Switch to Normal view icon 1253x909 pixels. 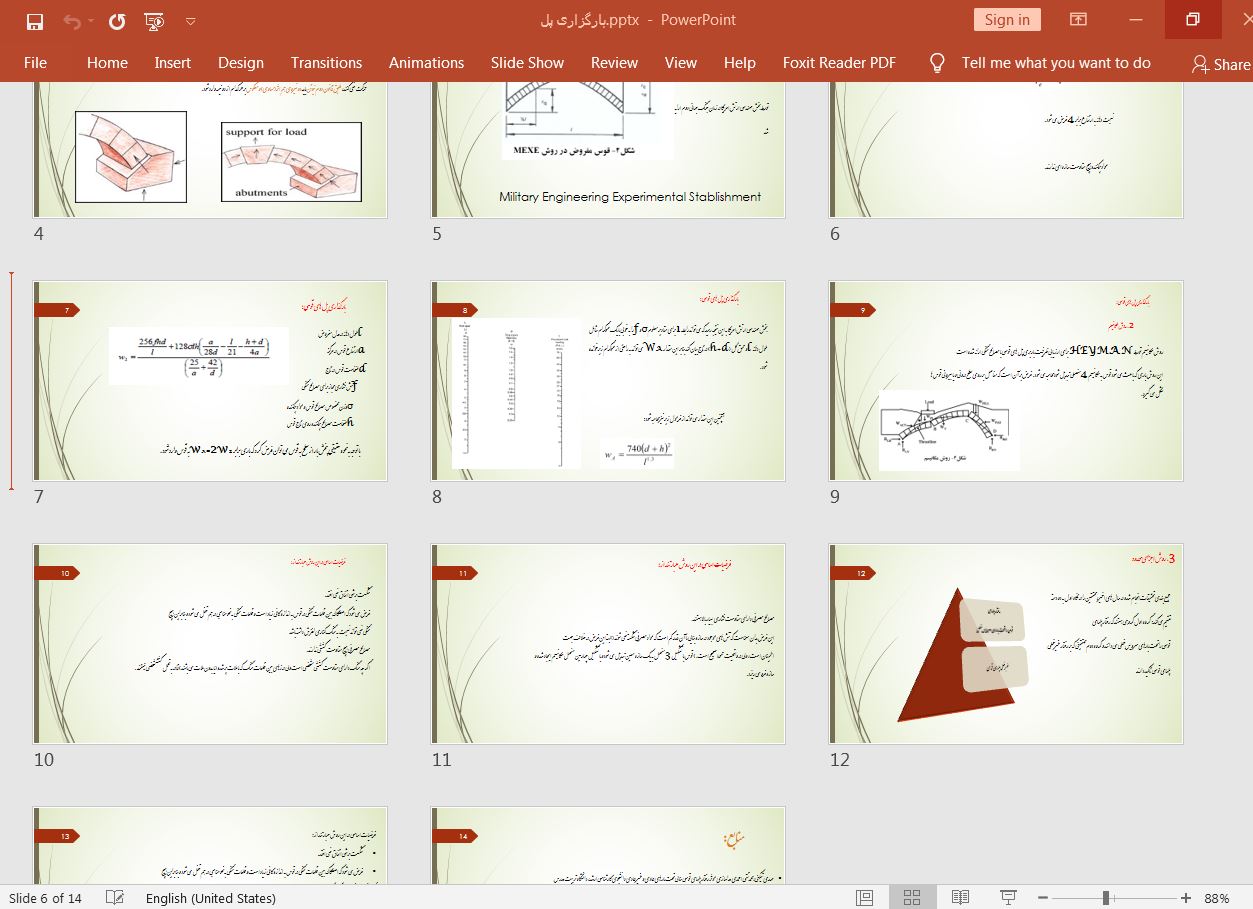865,898
